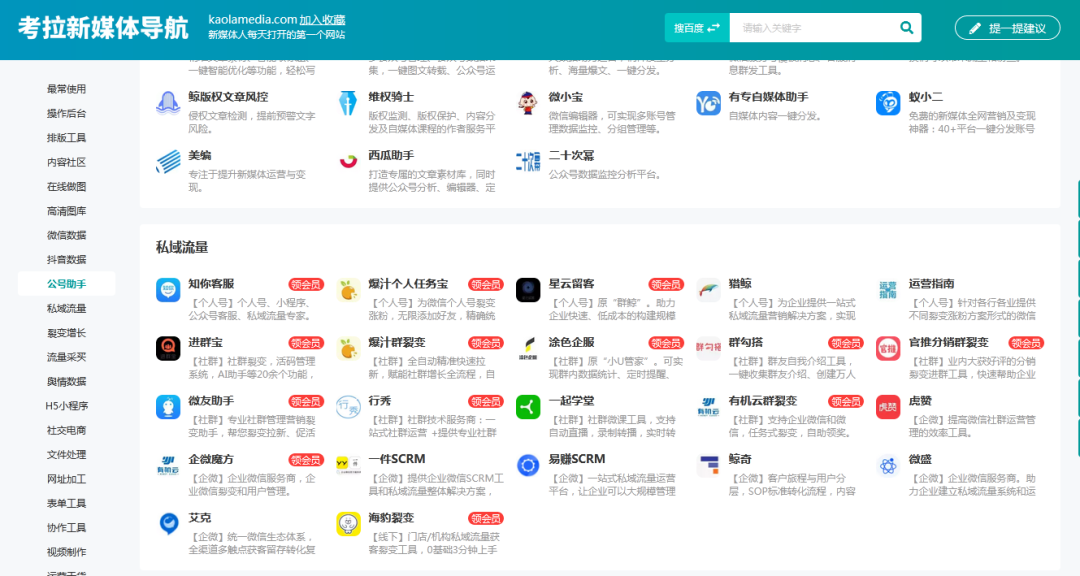The height and width of the screenshot is (576, 1080).
Task: Click the magnifier search icon
Action: 906,28
